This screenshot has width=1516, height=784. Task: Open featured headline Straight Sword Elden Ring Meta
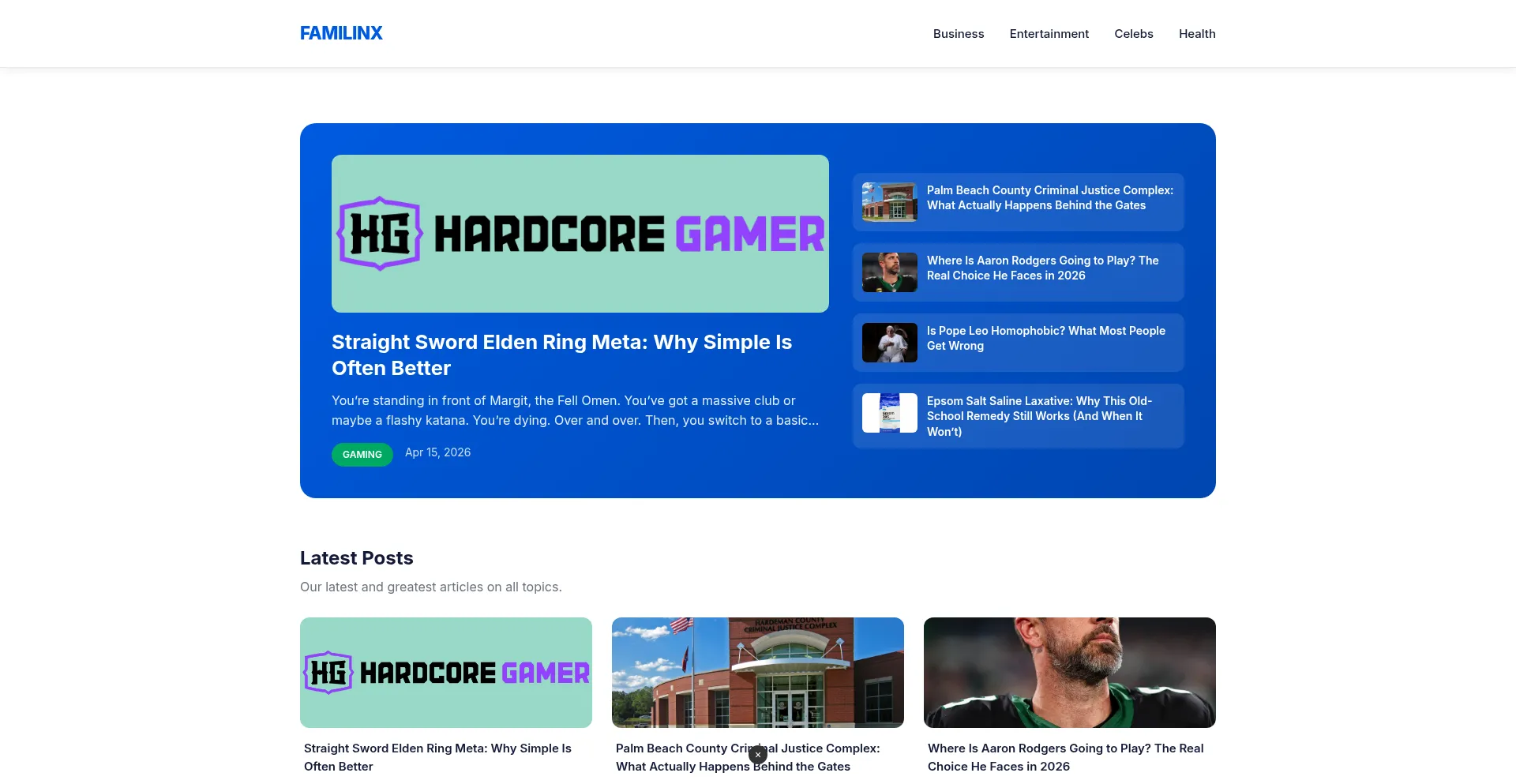click(561, 354)
